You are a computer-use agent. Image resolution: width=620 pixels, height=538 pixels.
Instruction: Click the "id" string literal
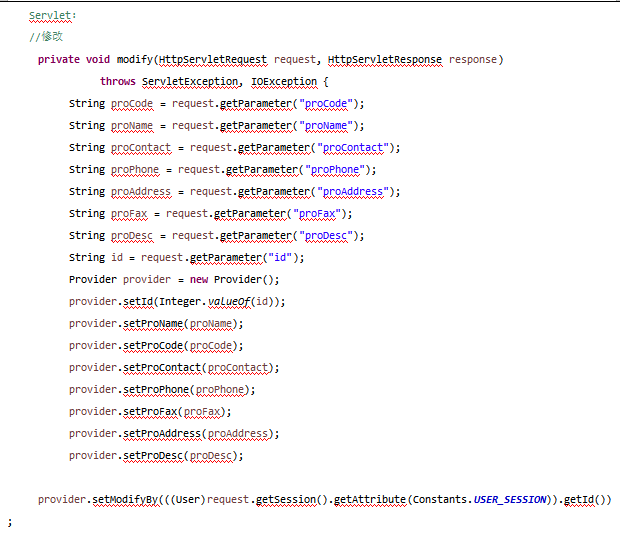pyautogui.click(x=280, y=258)
